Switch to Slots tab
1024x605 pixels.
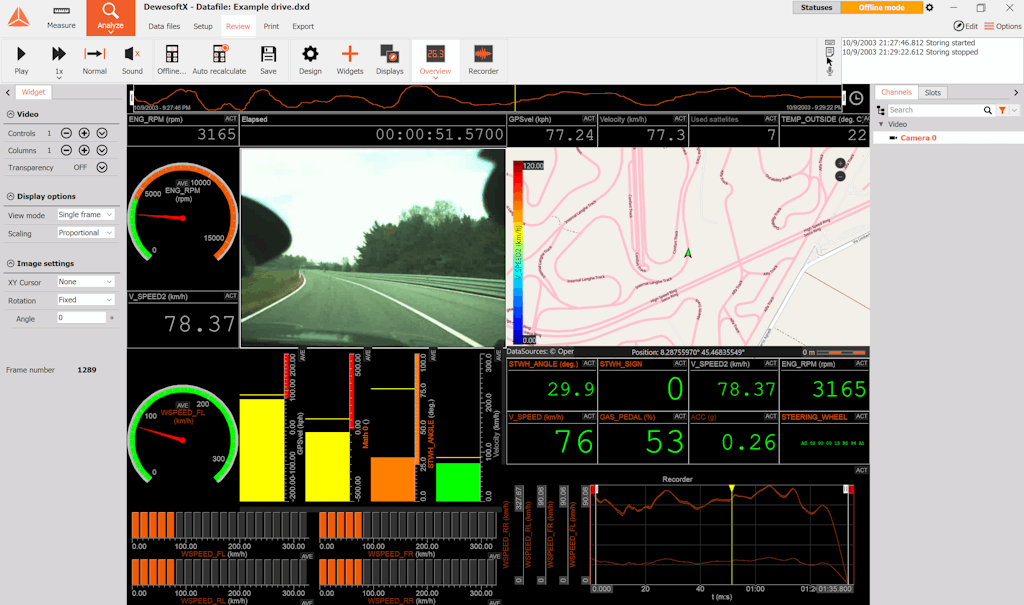pos(933,93)
